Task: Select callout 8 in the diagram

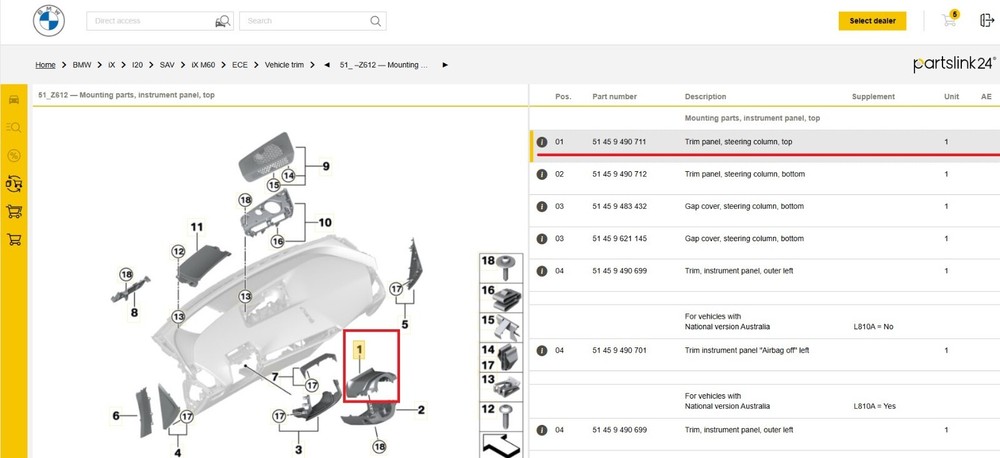Action: [x=134, y=313]
